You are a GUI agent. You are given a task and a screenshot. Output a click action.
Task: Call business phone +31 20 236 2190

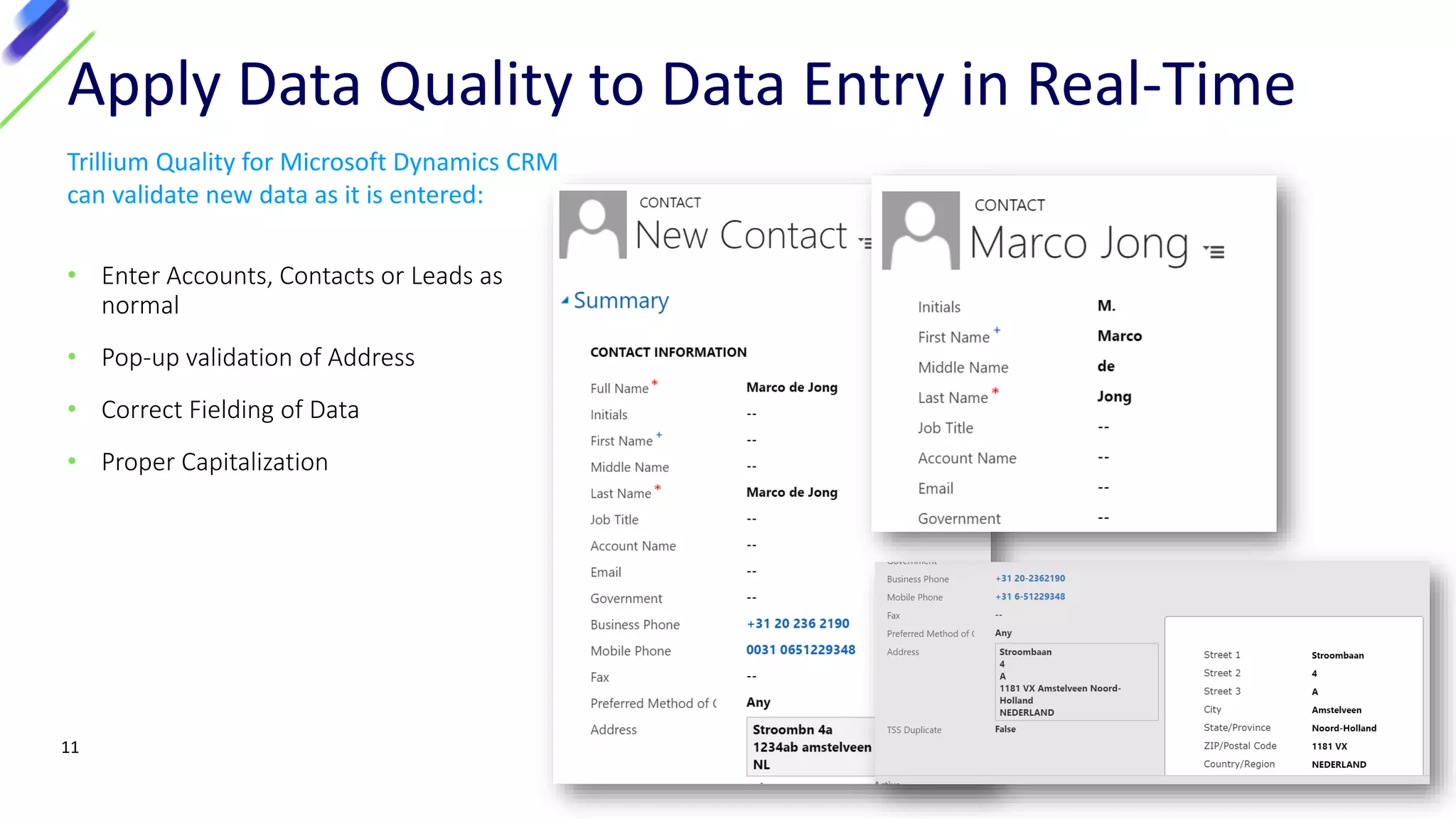(798, 623)
